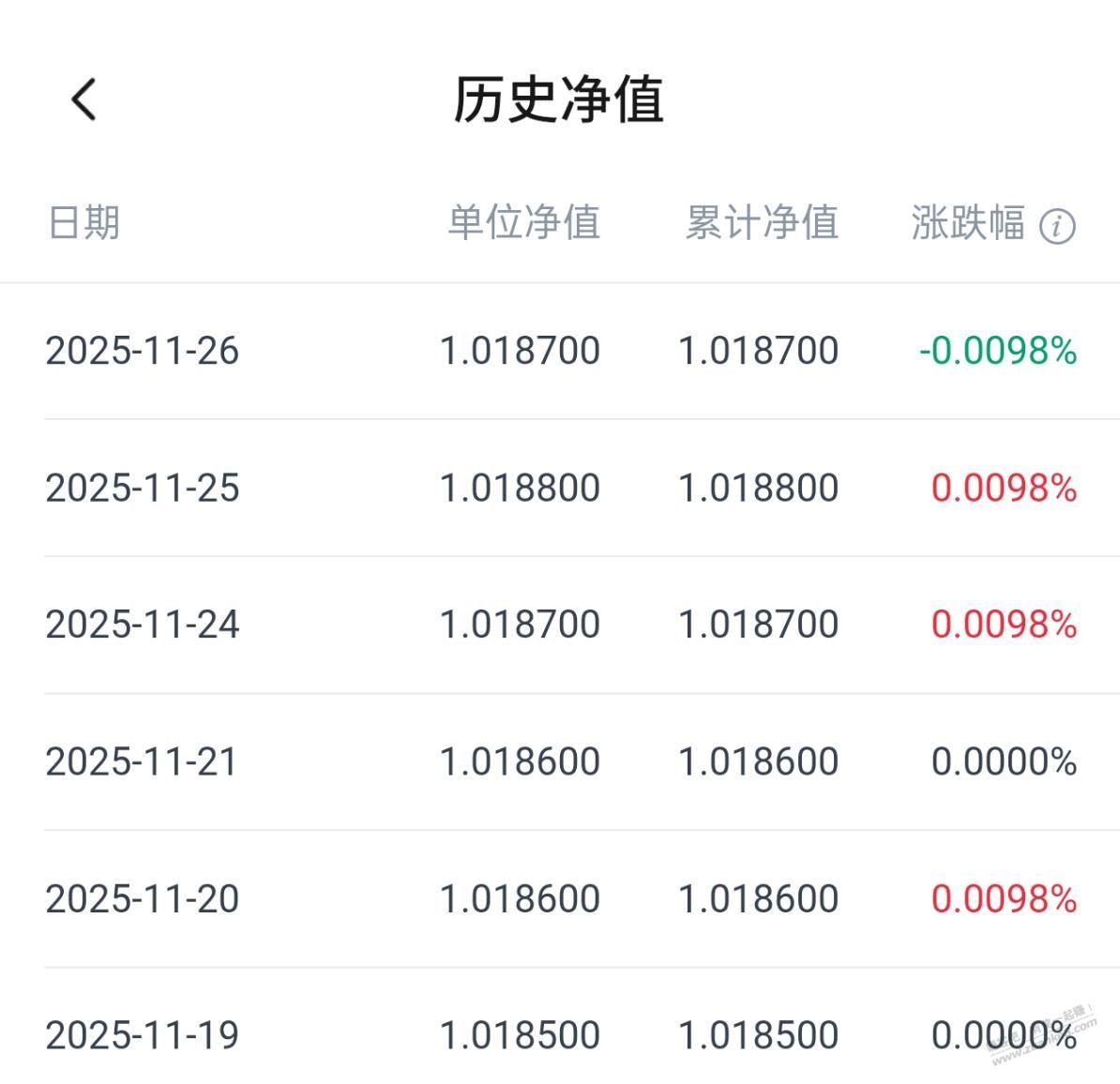The height and width of the screenshot is (1084, 1120).
Task: Click the red 0.0098% on 2025-11-25
Action: [x=1004, y=488]
